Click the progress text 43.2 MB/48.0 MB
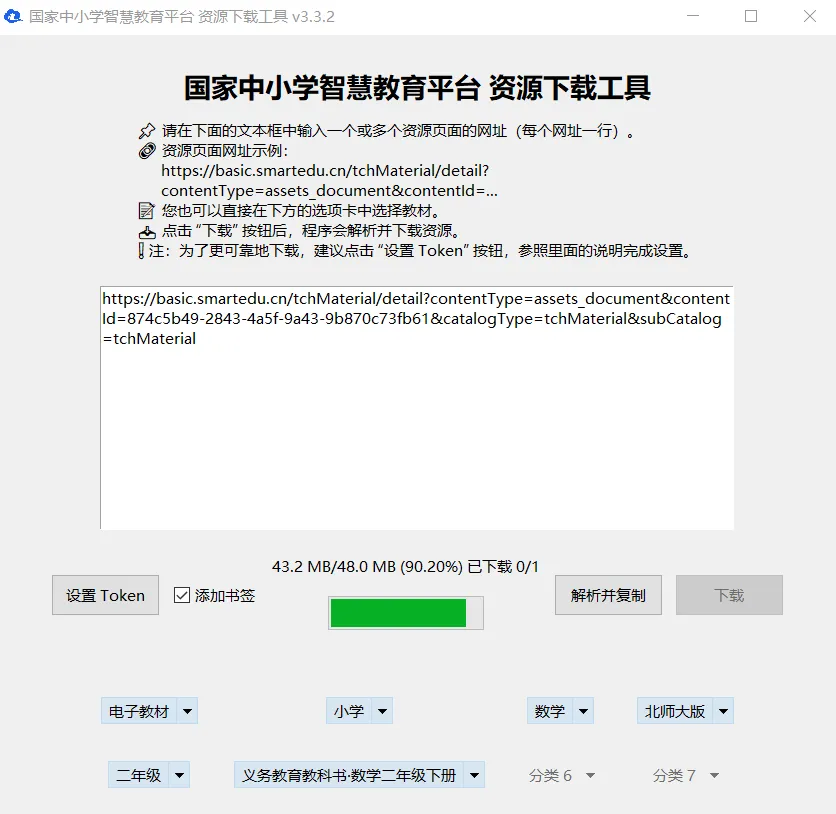The width and height of the screenshot is (836, 814). pos(333,566)
